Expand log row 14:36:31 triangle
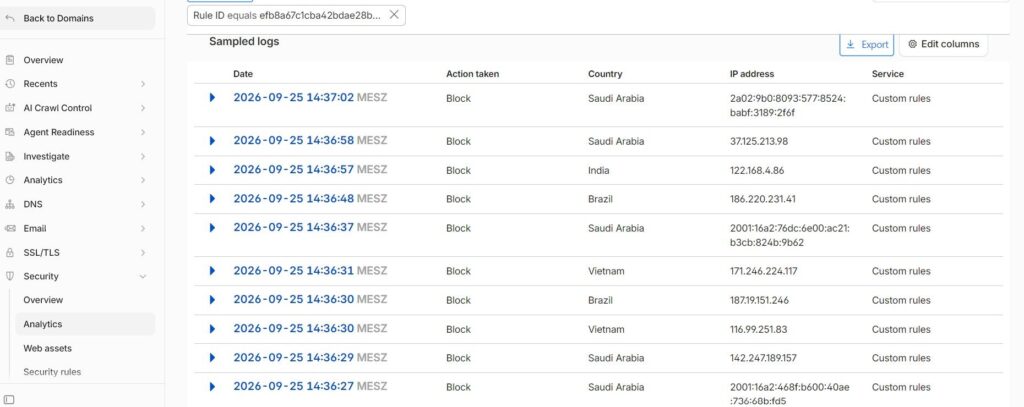 click(x=212, y=270)
